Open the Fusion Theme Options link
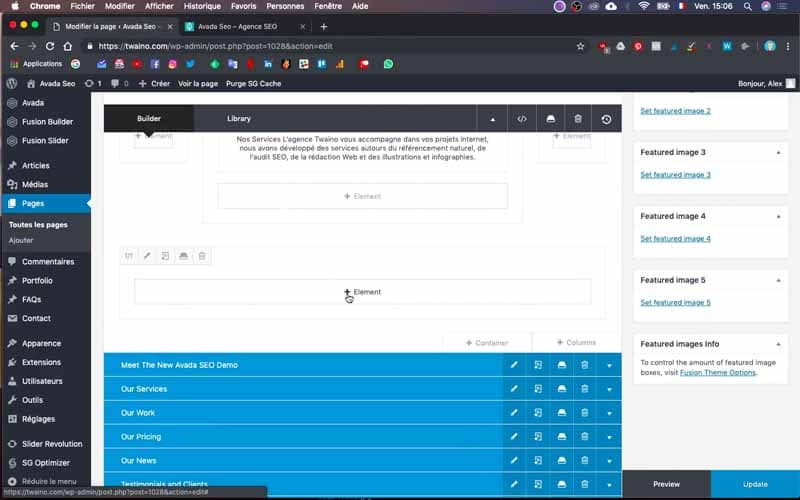 pos(717,372)
